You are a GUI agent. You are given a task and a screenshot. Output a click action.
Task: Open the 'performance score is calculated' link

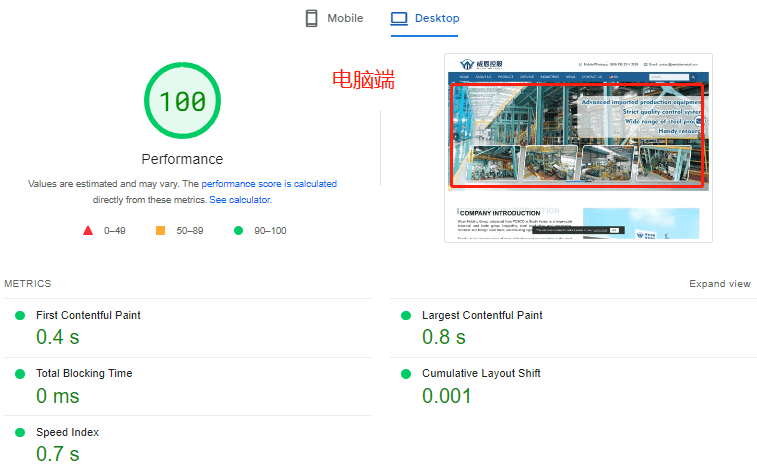pos(269,184)
